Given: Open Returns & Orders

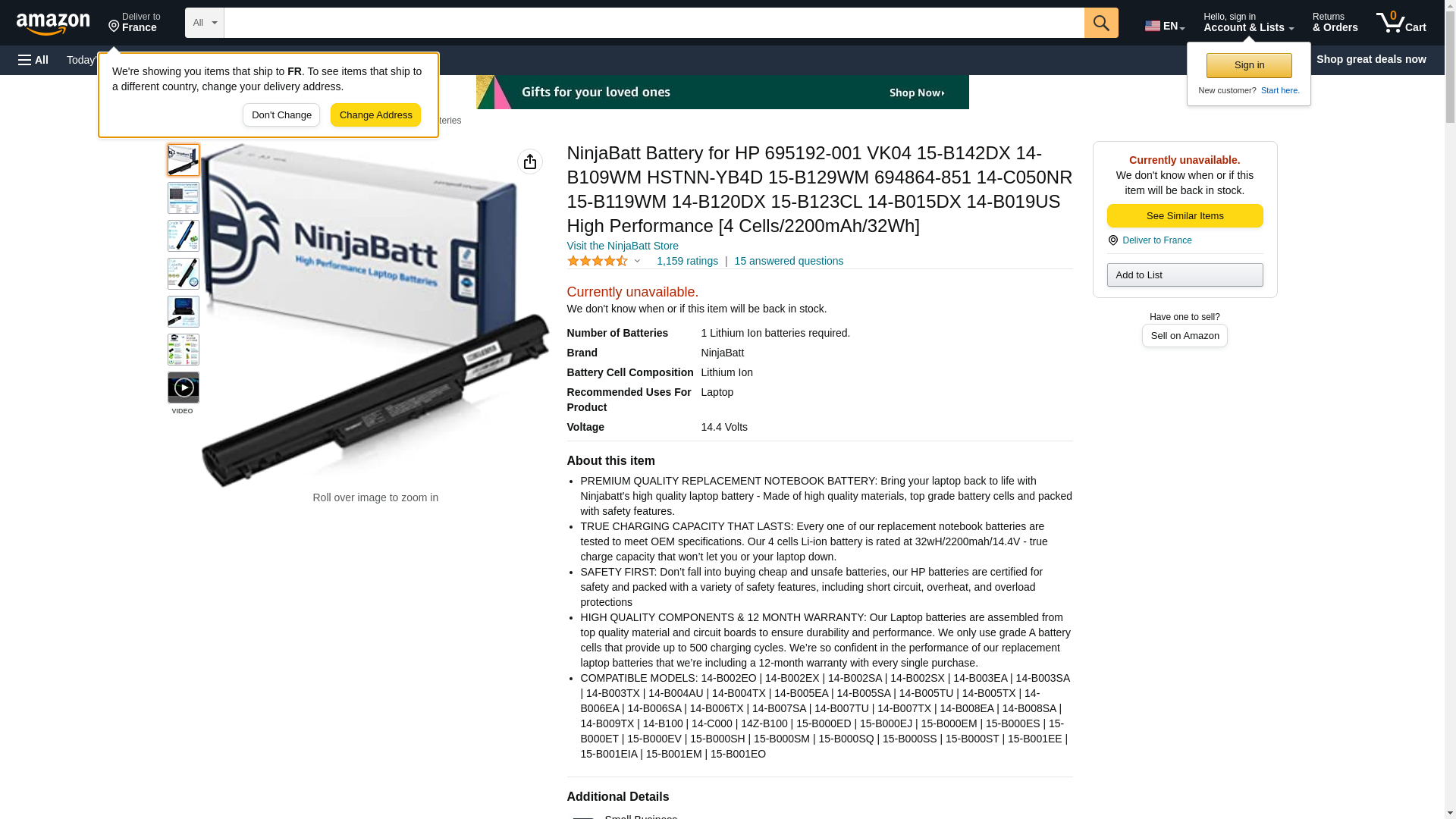Looking at the screenshot, I should [x=1335, y=22].
